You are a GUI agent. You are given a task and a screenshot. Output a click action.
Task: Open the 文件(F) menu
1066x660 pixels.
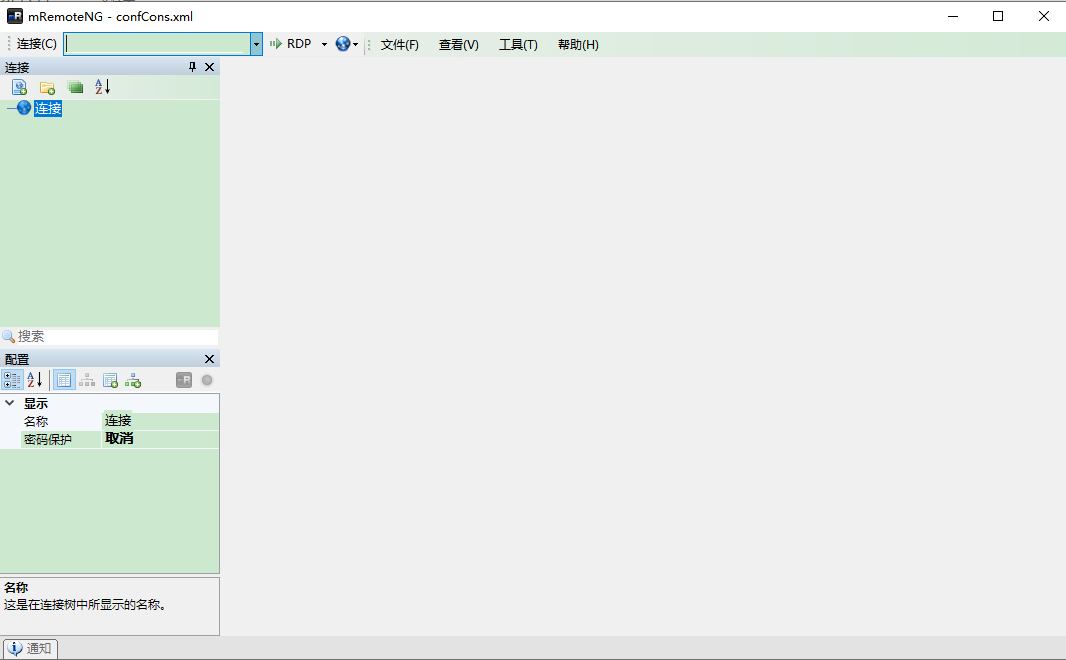click(400, 45)
